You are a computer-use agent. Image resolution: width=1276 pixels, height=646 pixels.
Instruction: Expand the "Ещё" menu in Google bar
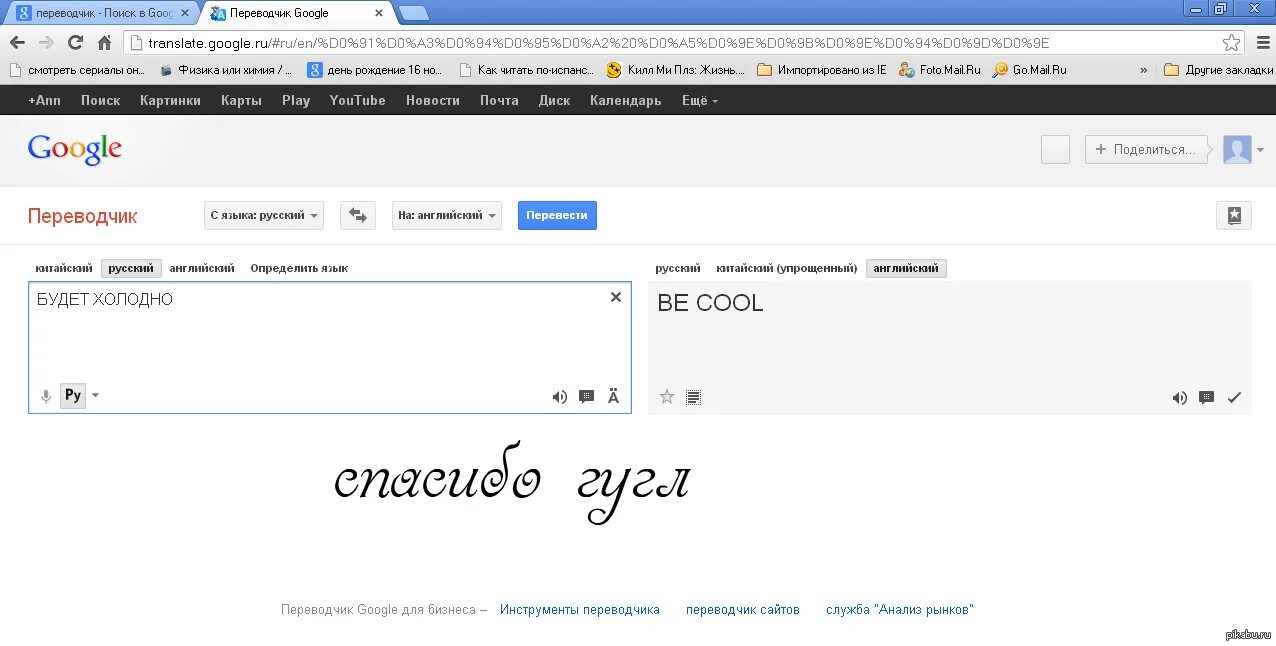tap(700, 100)
